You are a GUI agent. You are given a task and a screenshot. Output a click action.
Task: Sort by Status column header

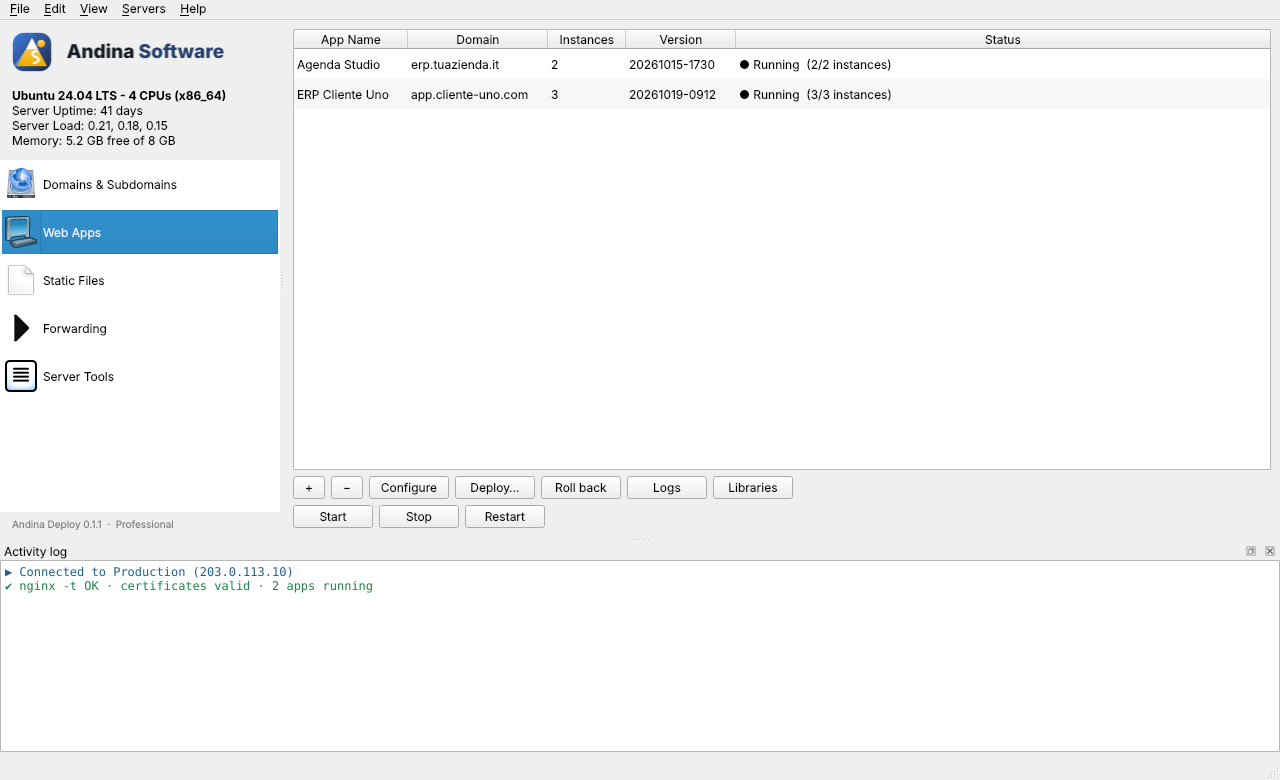coord(1003,40)
